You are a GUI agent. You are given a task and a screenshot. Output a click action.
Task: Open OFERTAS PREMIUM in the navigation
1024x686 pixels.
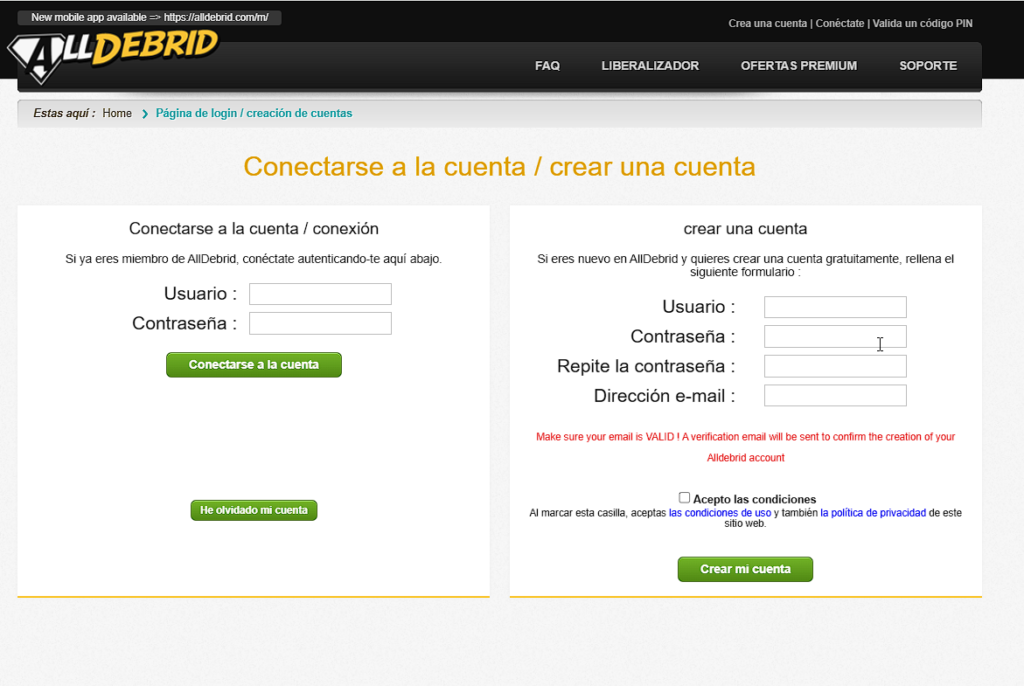799,66
